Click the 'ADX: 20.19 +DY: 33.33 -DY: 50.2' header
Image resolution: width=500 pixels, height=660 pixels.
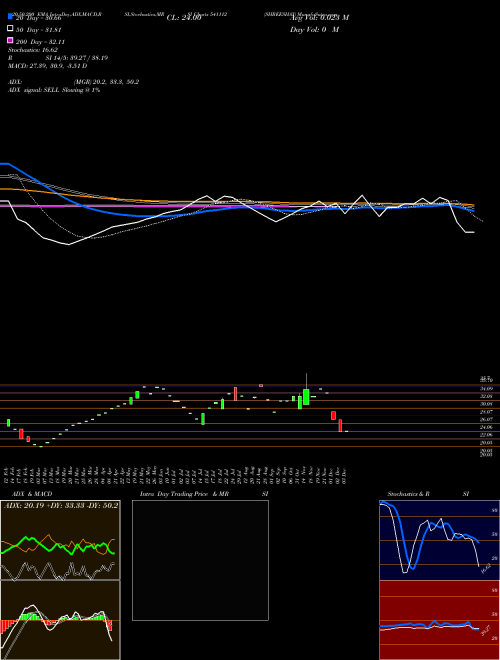point(61,505)
